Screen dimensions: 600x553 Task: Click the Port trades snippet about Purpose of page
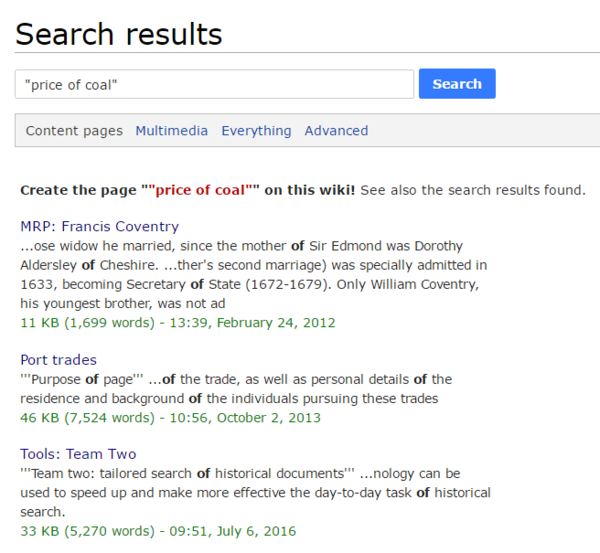coord(236,389)
